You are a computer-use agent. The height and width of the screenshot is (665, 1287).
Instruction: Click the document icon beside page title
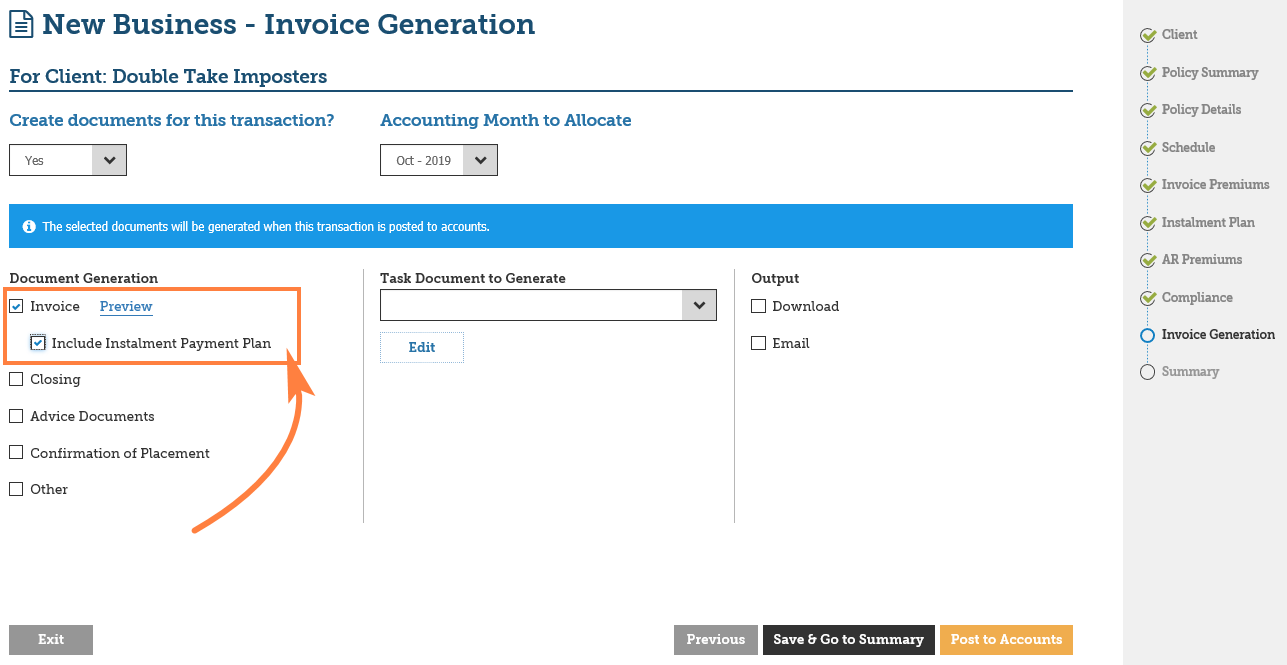[21, 25]
